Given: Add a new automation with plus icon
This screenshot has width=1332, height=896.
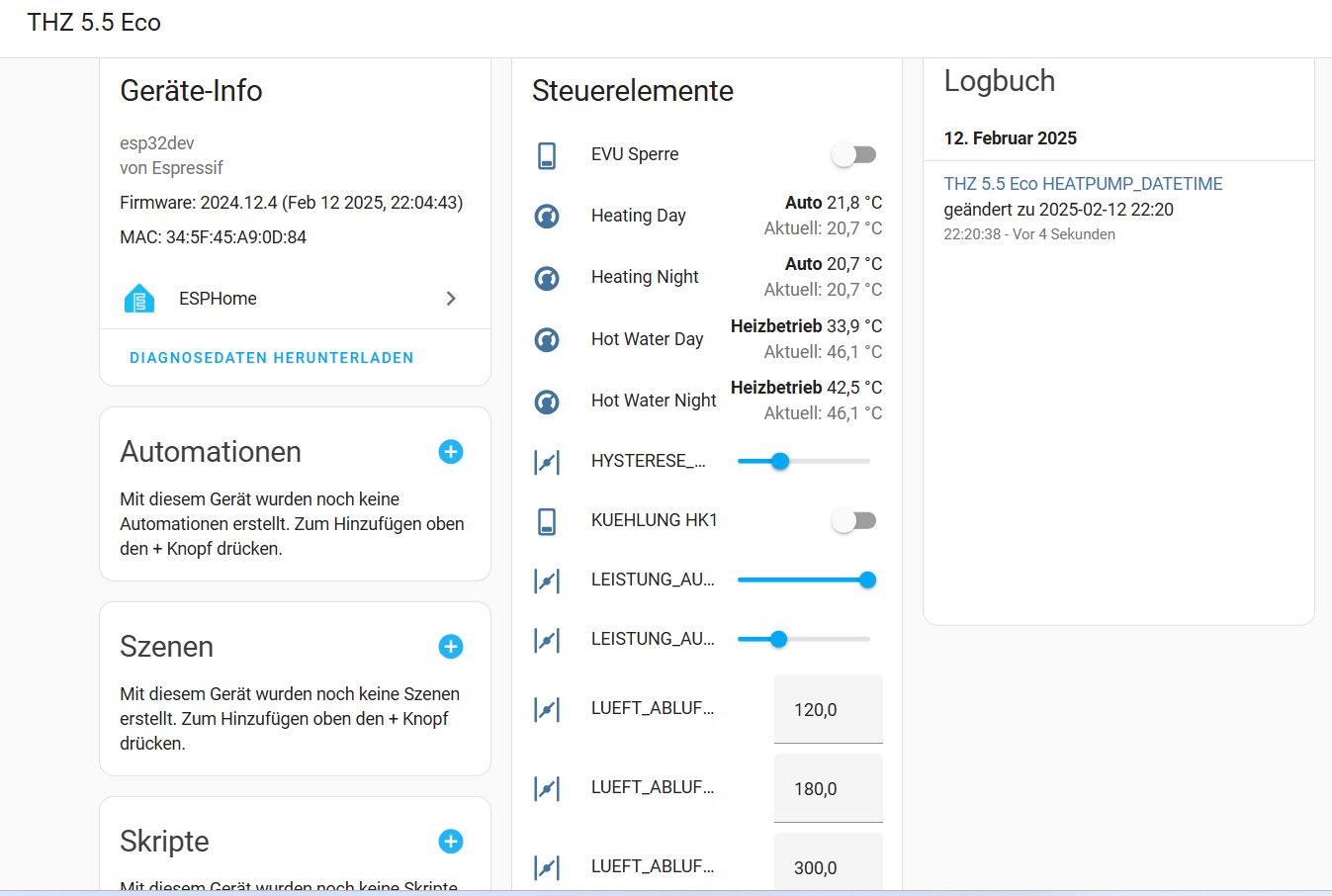Looking at the screenshot, I should point(451,452).
